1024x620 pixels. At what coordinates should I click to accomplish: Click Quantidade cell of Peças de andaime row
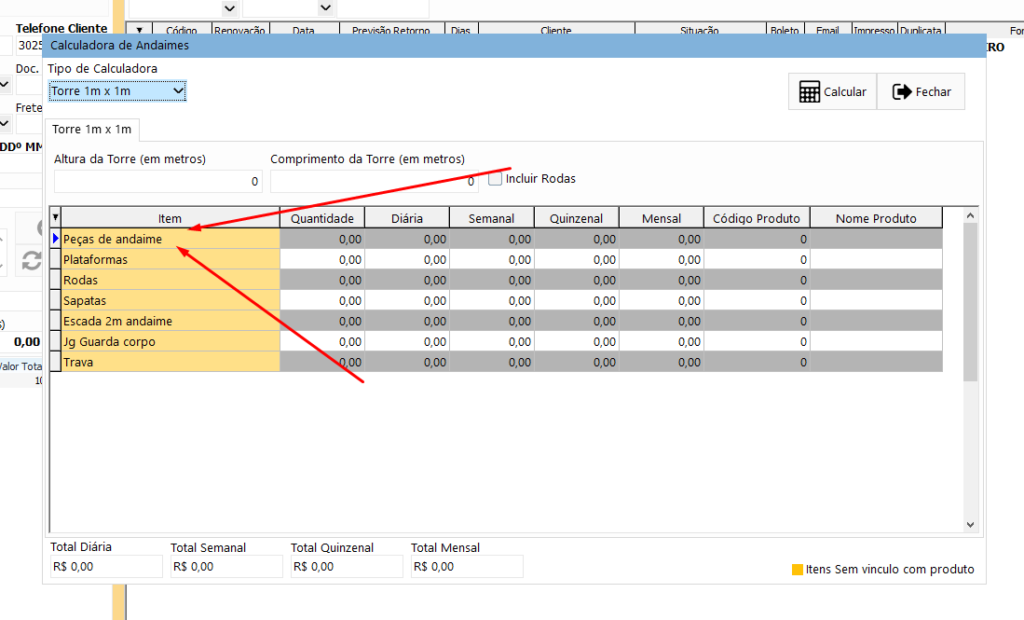click(x=322, y=239)
